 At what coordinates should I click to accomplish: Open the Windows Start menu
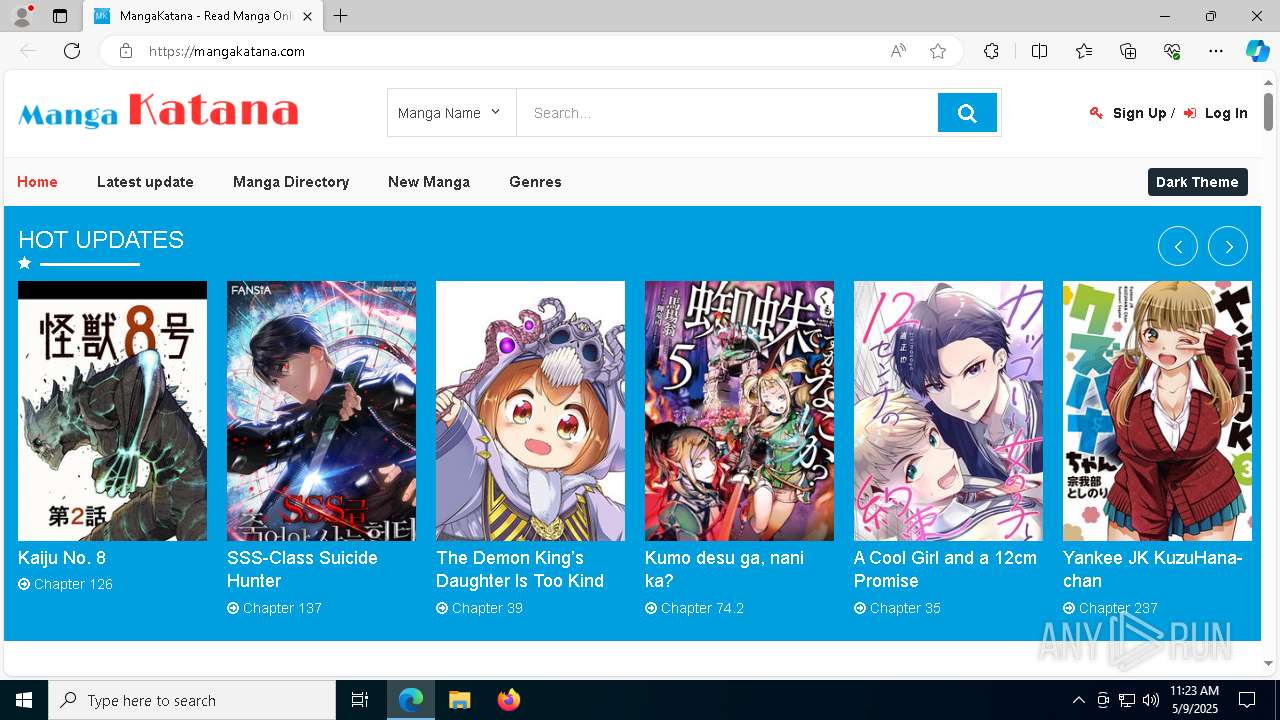point(24,700)
